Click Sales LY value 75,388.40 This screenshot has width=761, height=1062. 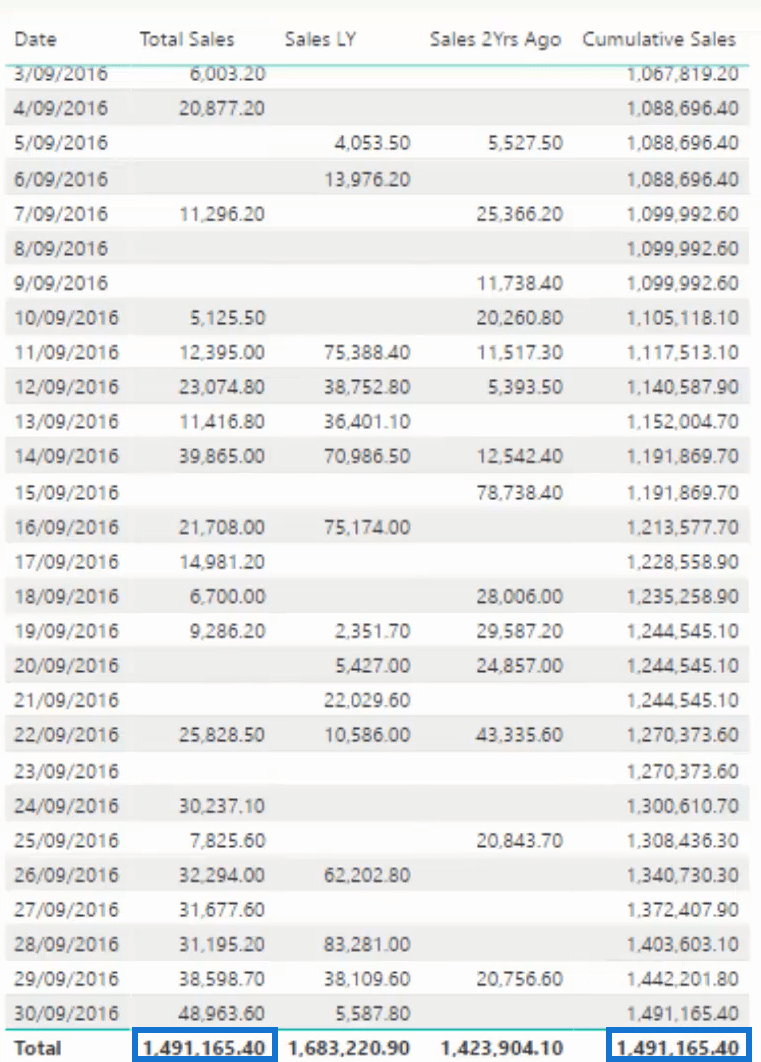pyautogui.click(x=367, y=352)
